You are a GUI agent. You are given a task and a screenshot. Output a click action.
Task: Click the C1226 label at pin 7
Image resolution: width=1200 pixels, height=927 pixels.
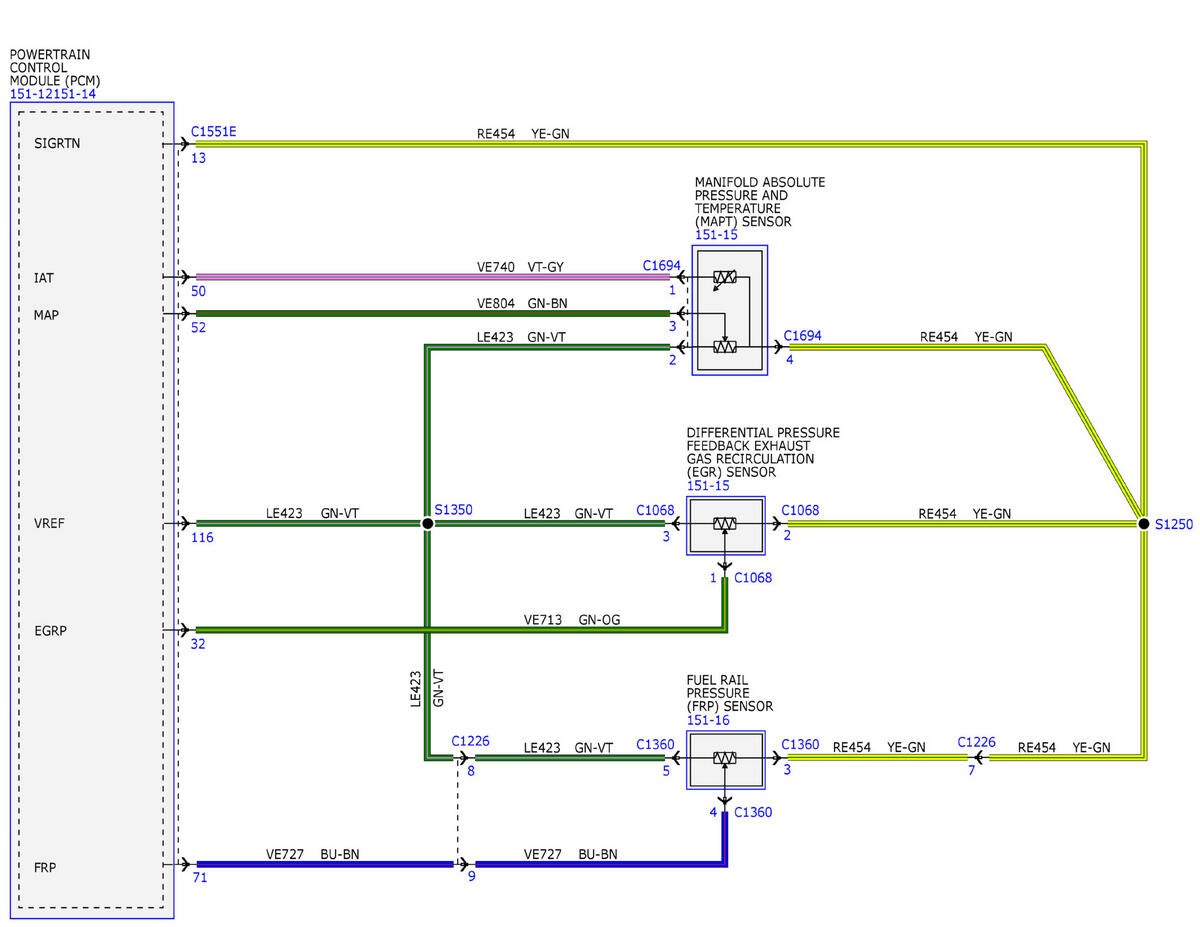tap(977, 742)
